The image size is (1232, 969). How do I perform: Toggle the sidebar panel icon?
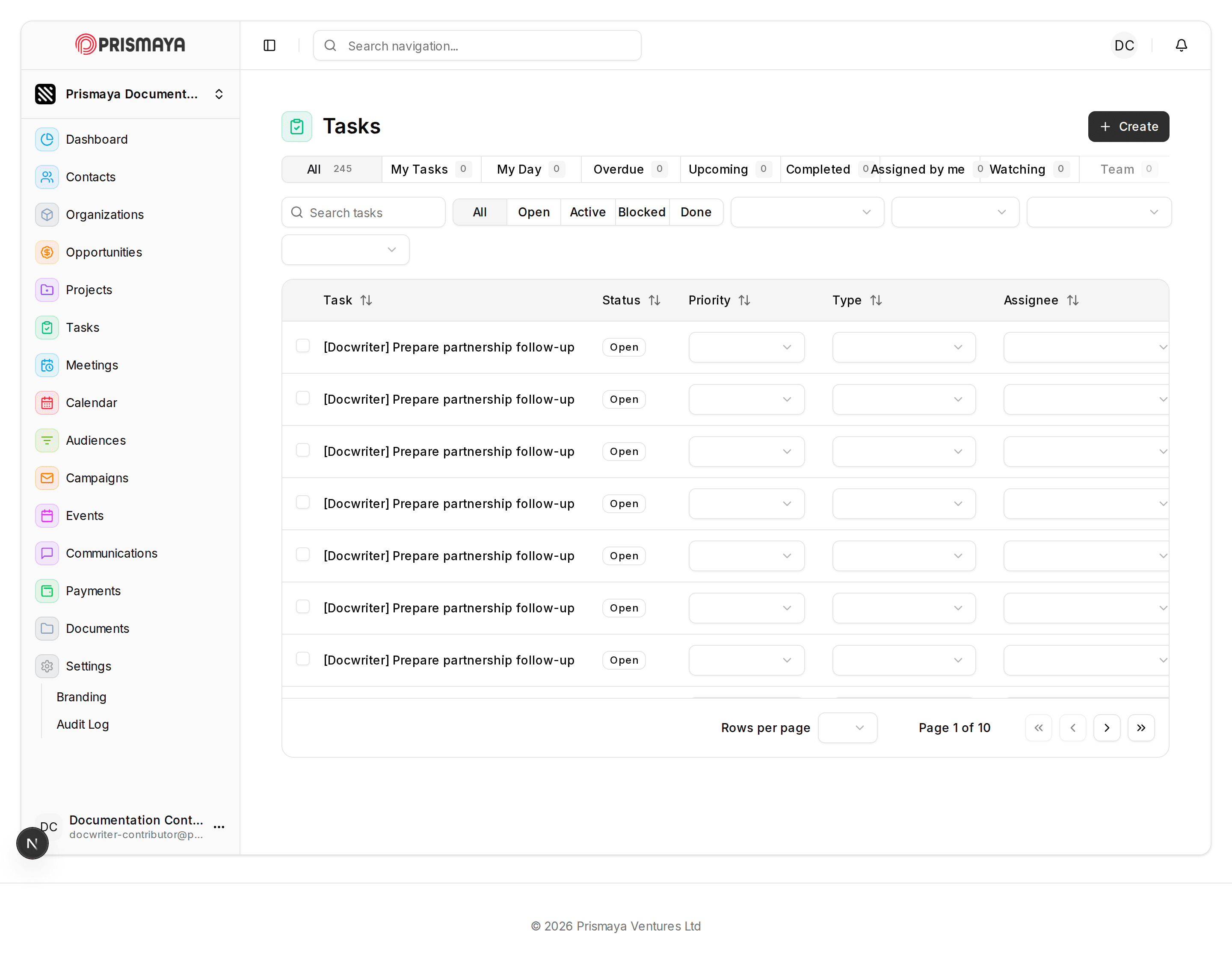coord(269,45)
